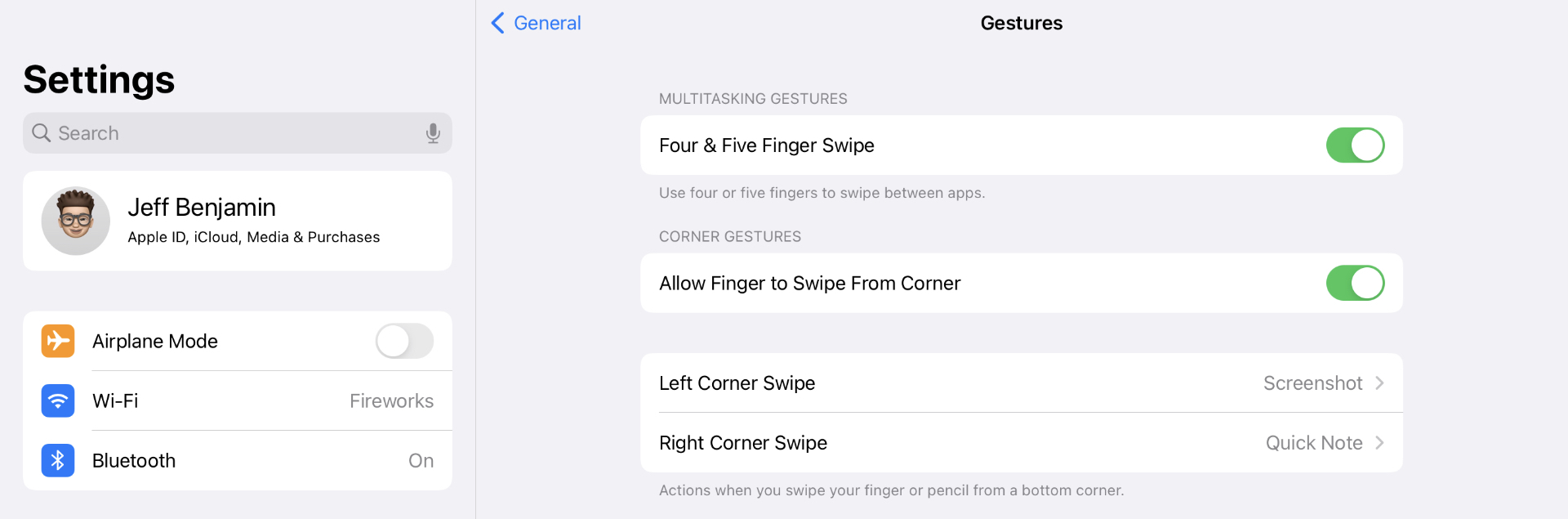
Task: Go back to General settings
Action: (x=546, y=23)
